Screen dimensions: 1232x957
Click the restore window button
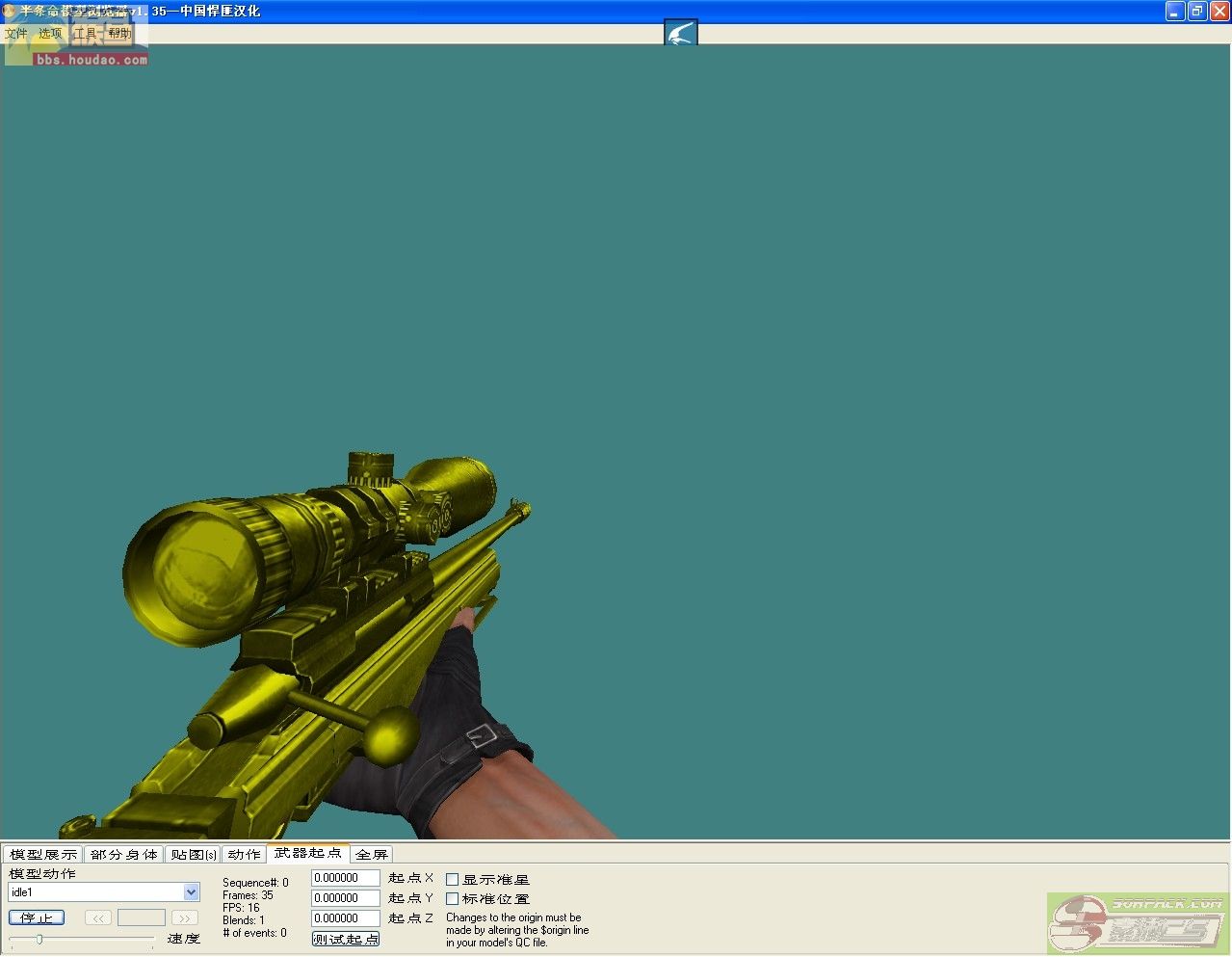[x=1196, y=12]
